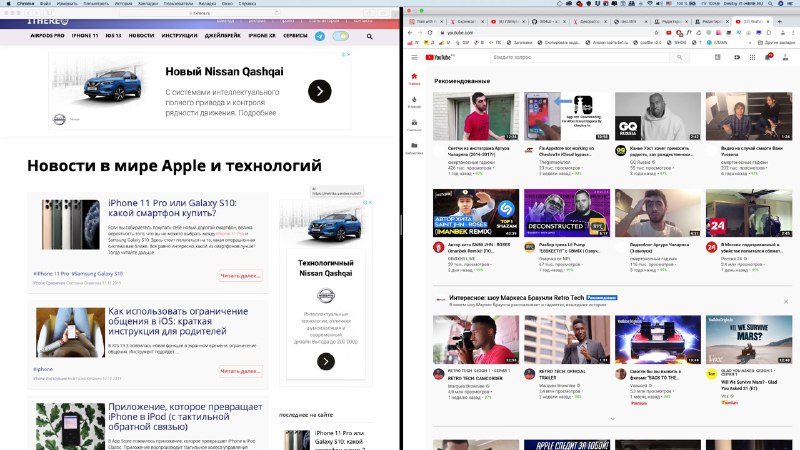Expand Retro Tech section with chevron
Viewport: 800px width, 450px height.
pyautogui.click(x=612, y=419)
